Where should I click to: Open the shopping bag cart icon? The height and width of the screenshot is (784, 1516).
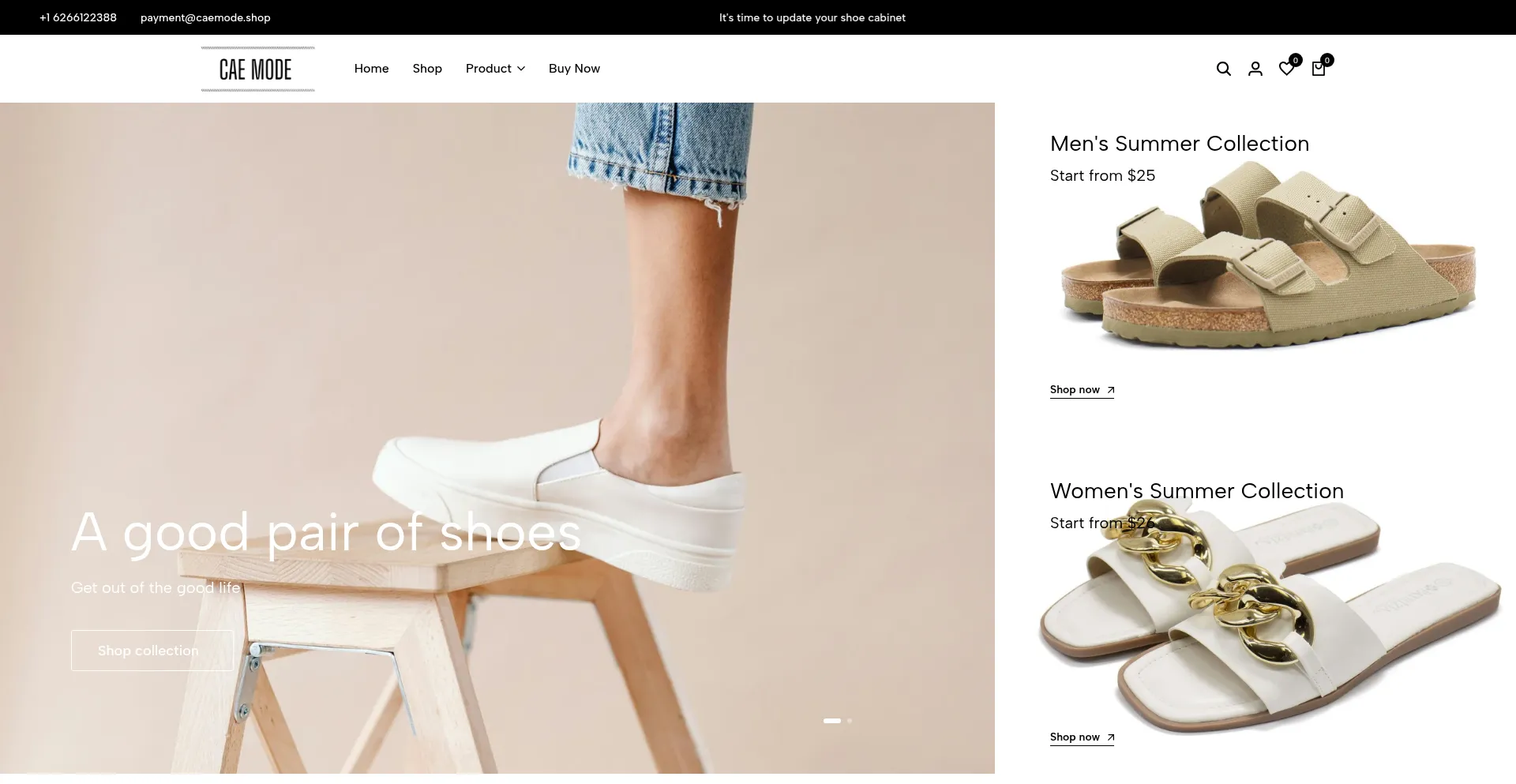click(1318, 69)
